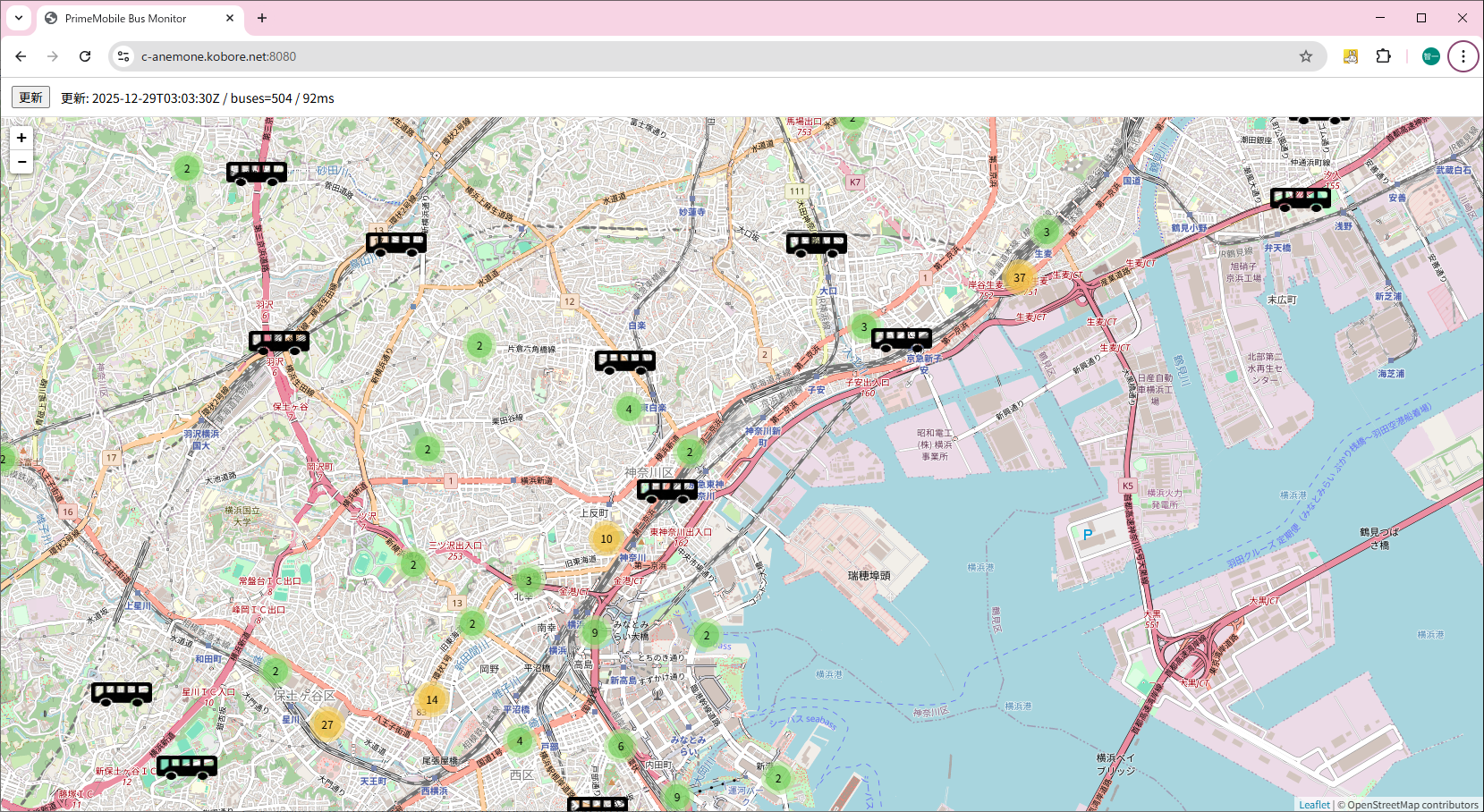1484x812 pixels.
Task: Click the bus icon near 白楽
Action: tap(624, 361)
